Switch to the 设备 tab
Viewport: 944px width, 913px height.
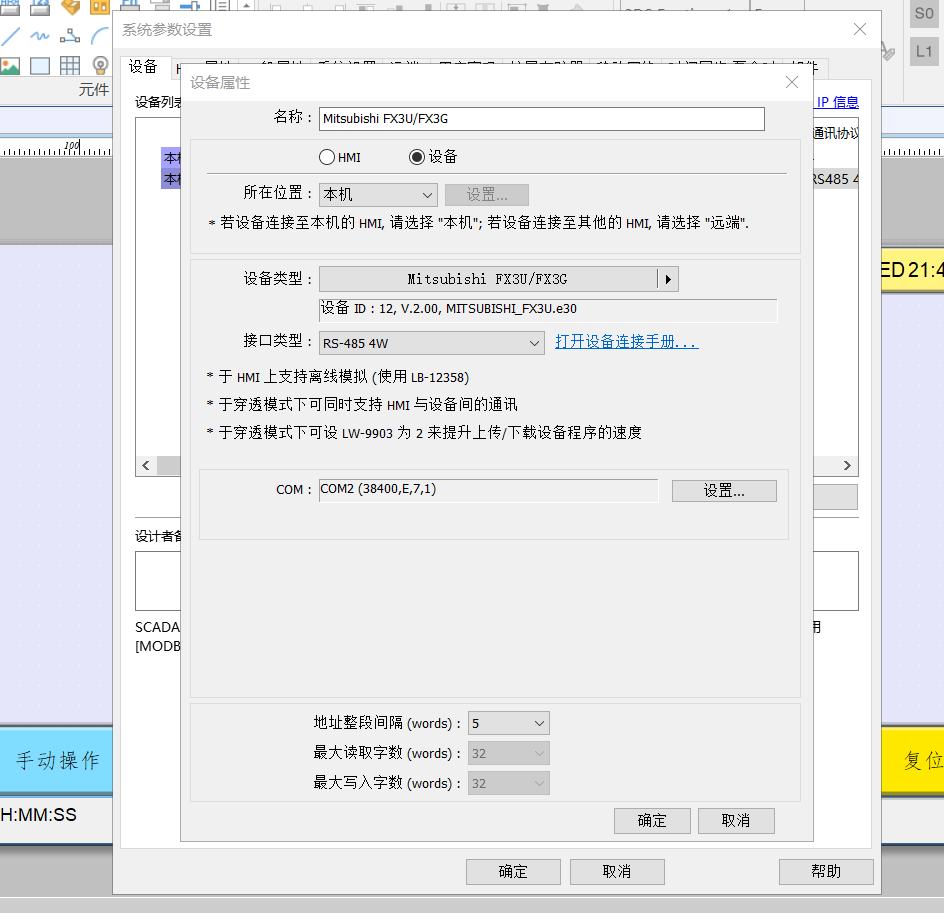click(144, 67)
